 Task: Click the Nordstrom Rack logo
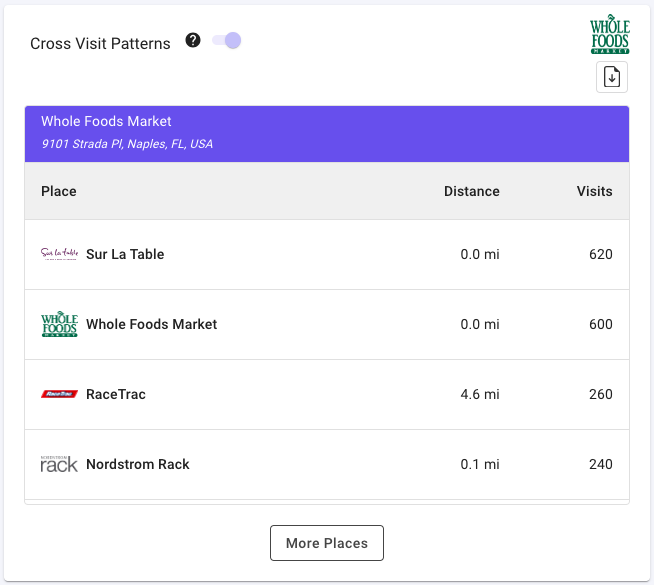click(x=59, y=464)
